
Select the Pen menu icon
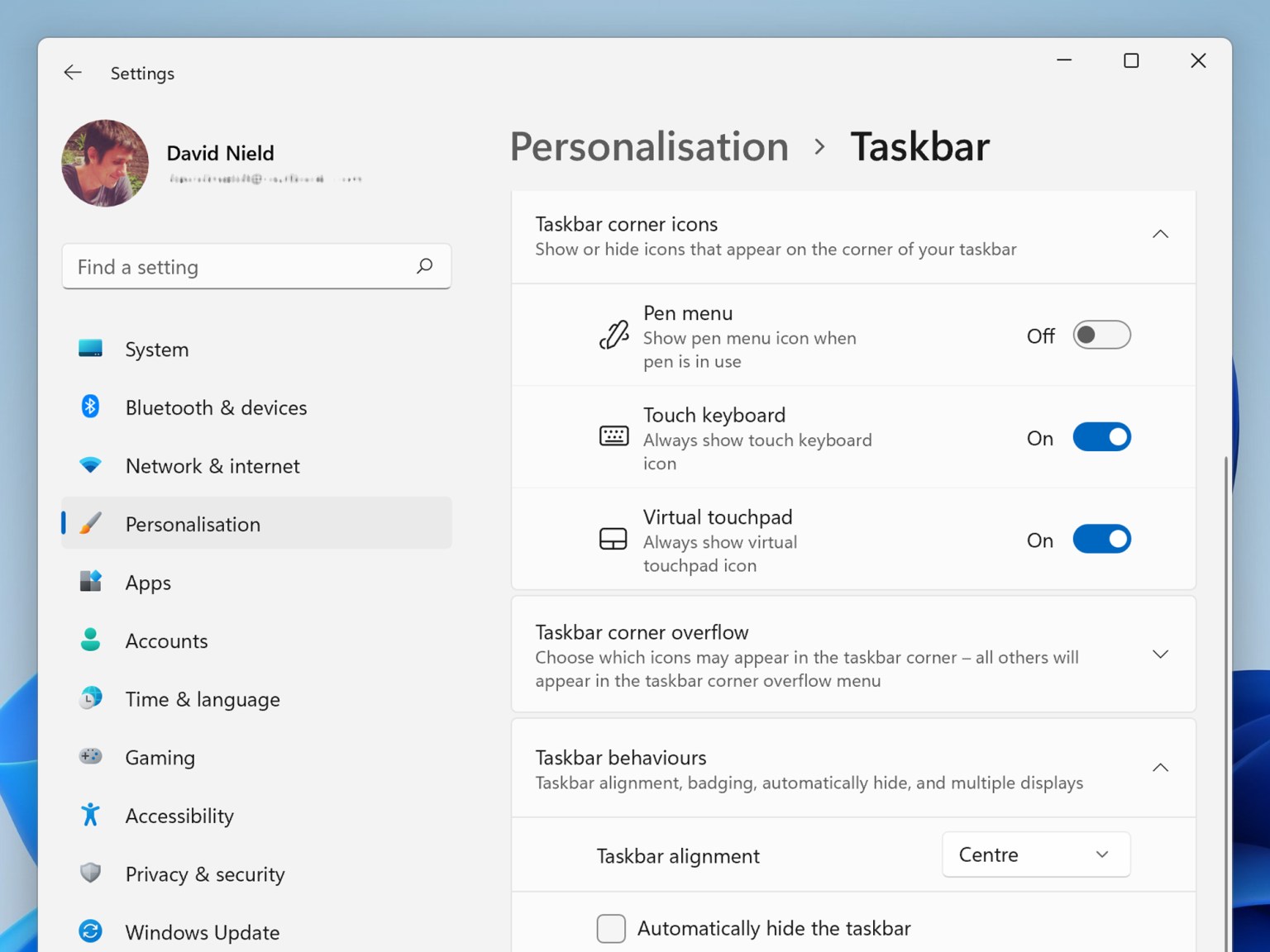[x=614, y=334]
